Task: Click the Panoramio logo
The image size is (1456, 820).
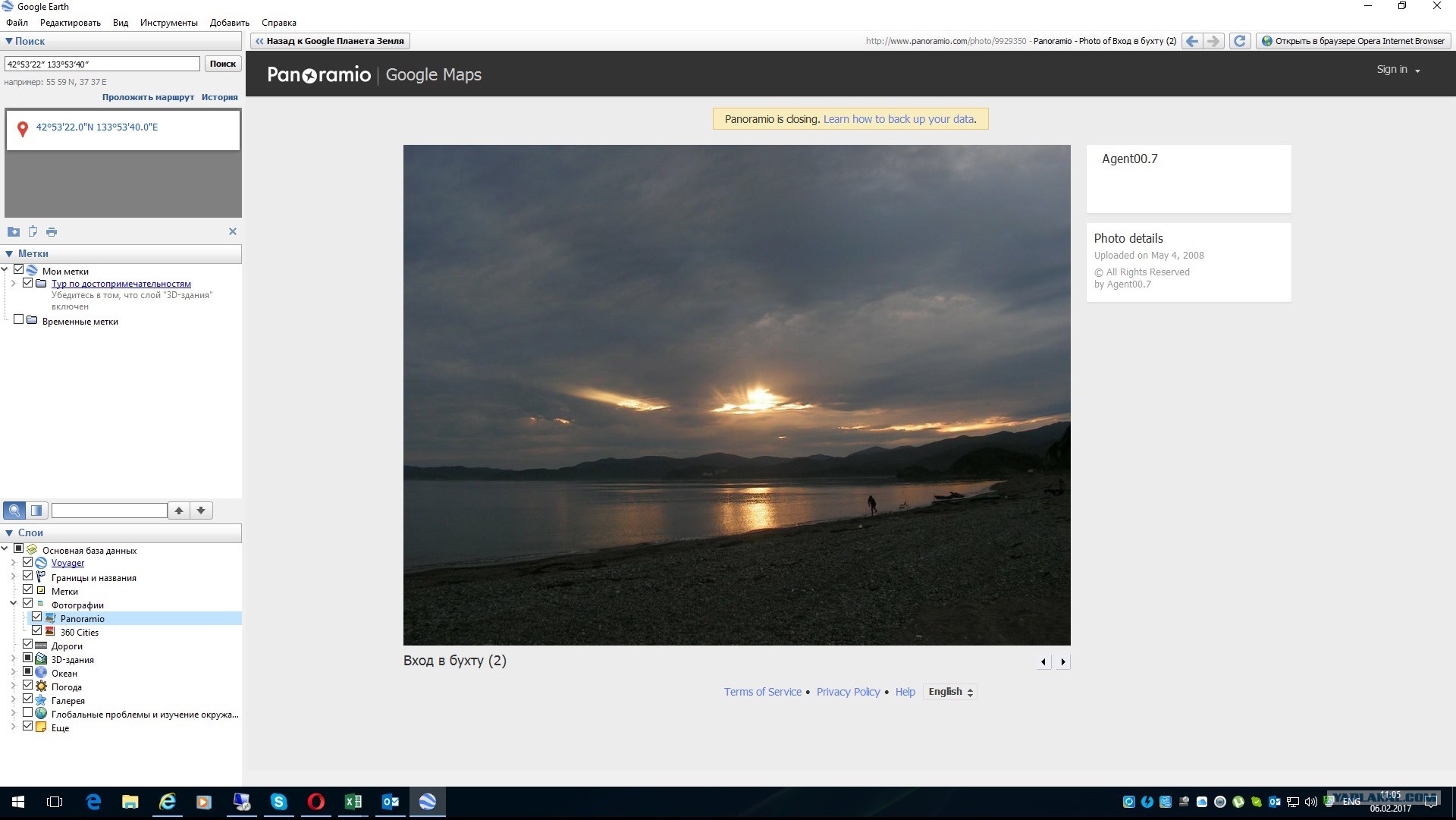Action: point(319,74)
